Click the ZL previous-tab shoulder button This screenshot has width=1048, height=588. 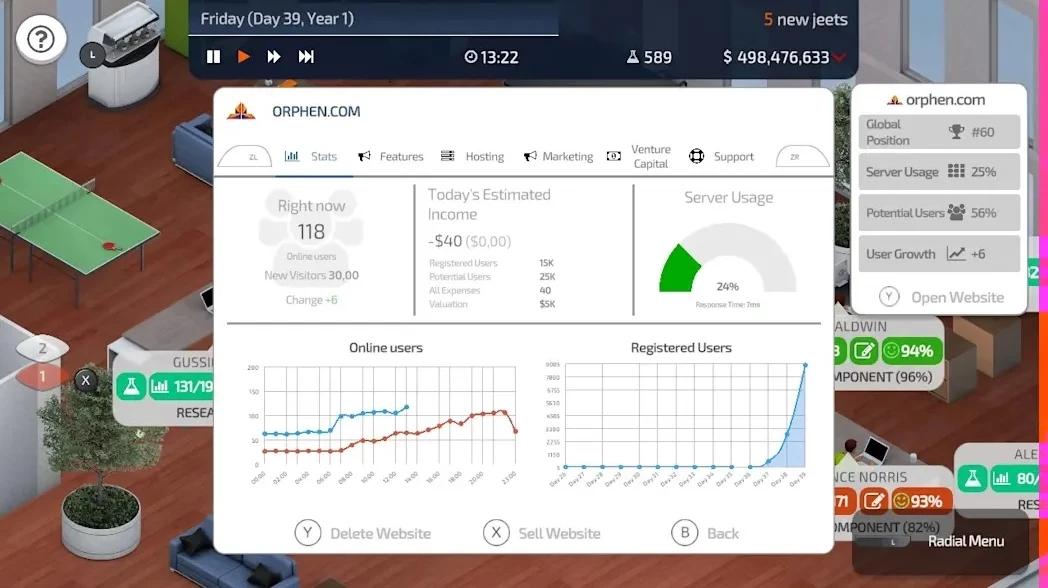tap(245, 156)
